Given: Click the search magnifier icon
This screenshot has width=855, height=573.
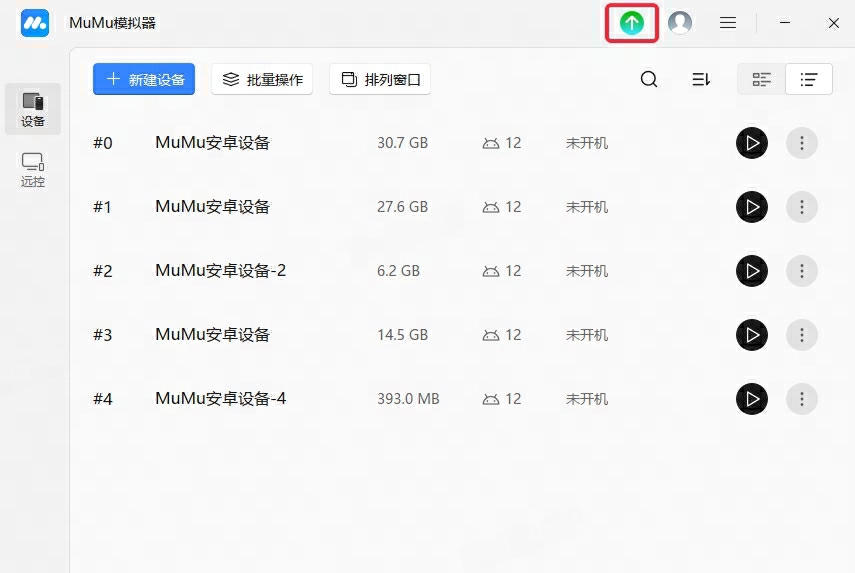Looking at the screenshot, I should point(649,80).
